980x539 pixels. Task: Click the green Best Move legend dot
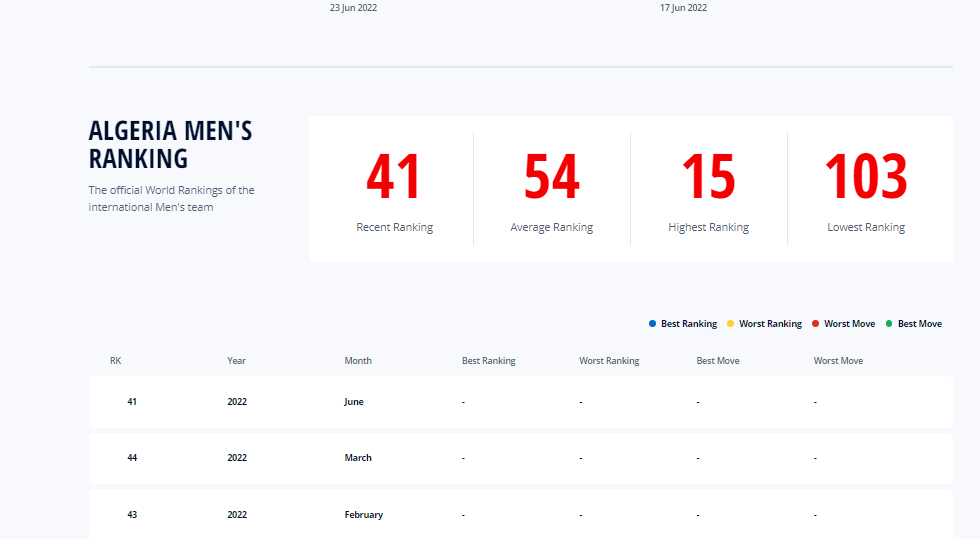coord(889,324)
